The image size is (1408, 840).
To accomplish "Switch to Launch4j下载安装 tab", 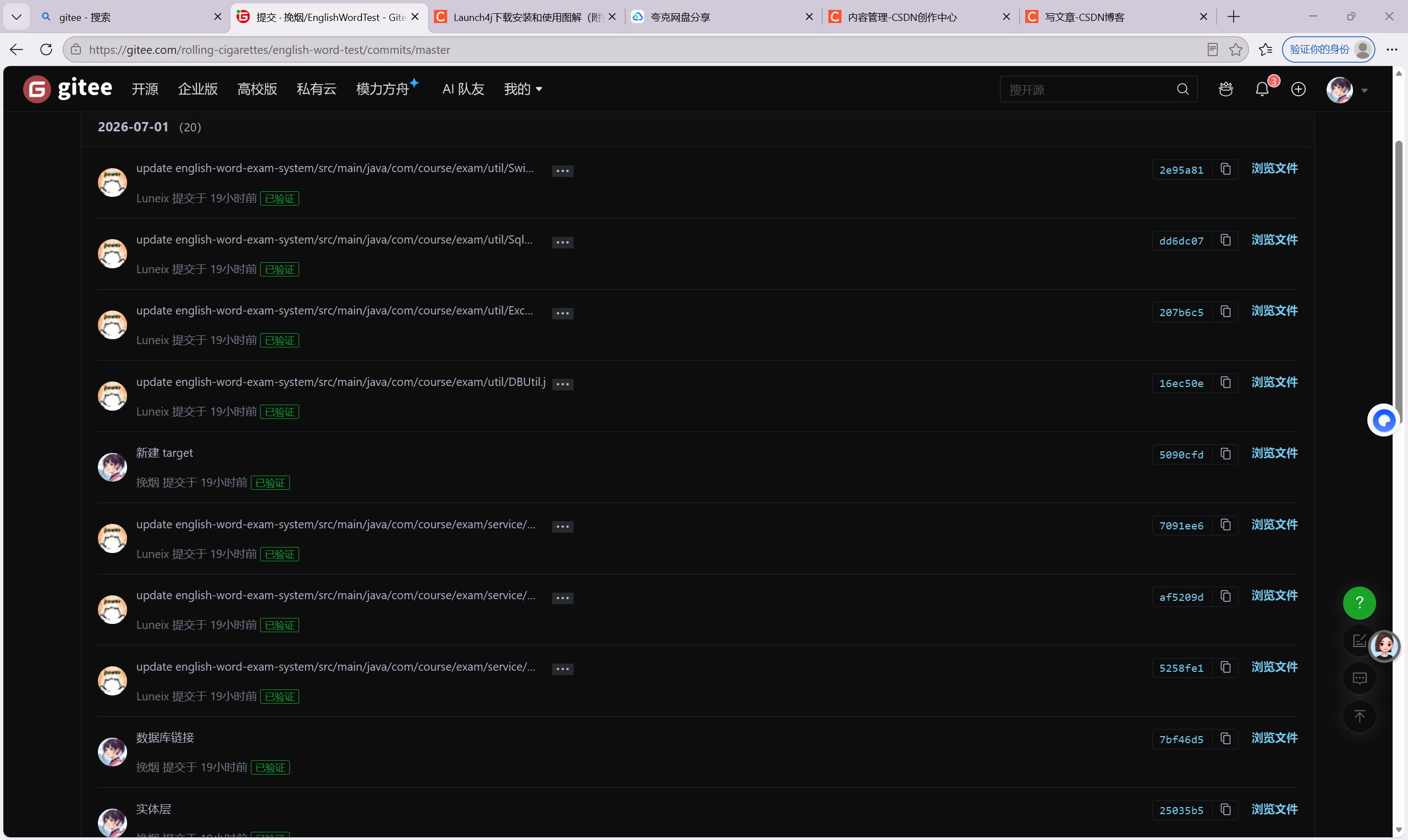I will 526,17.
